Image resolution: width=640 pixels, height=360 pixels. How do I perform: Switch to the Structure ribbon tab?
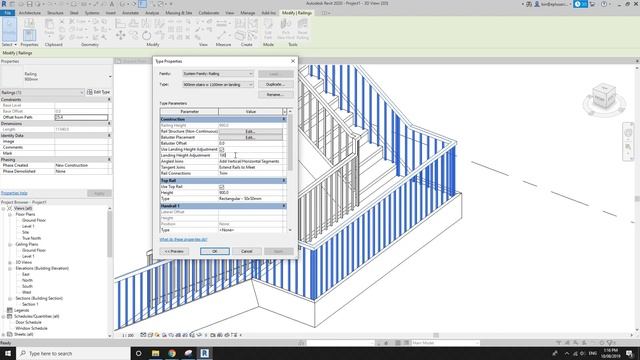click(x=55, y=13)
